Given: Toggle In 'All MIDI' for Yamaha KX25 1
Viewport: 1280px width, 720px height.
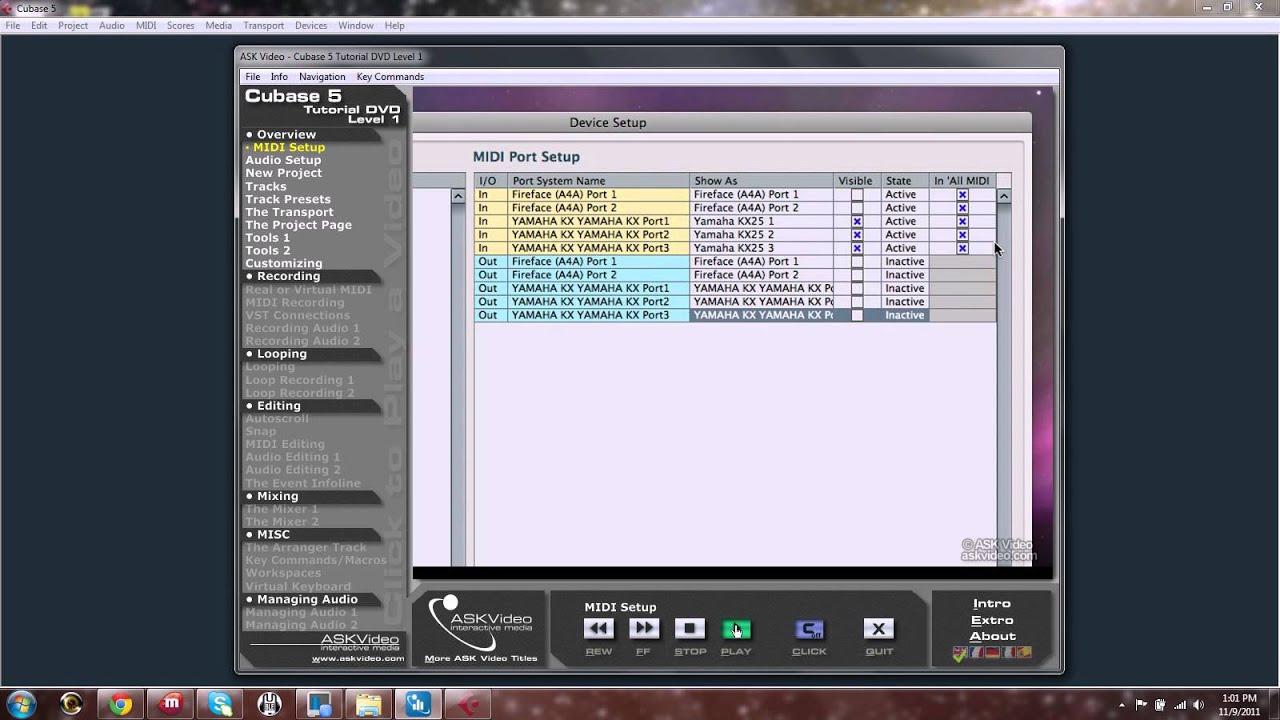Looking at the screenshot, I should pos(962,222).
